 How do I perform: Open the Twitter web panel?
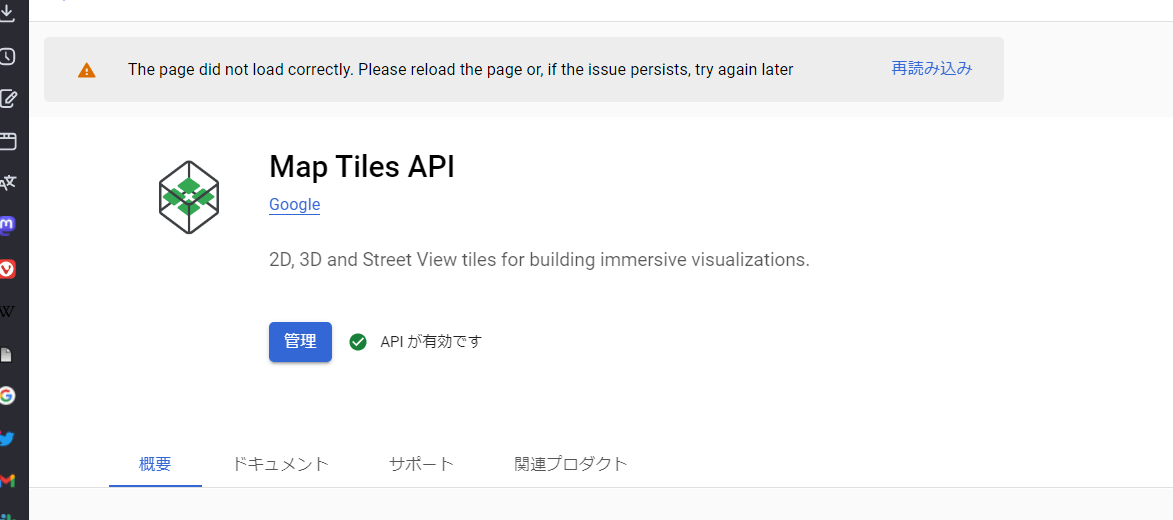7,438
